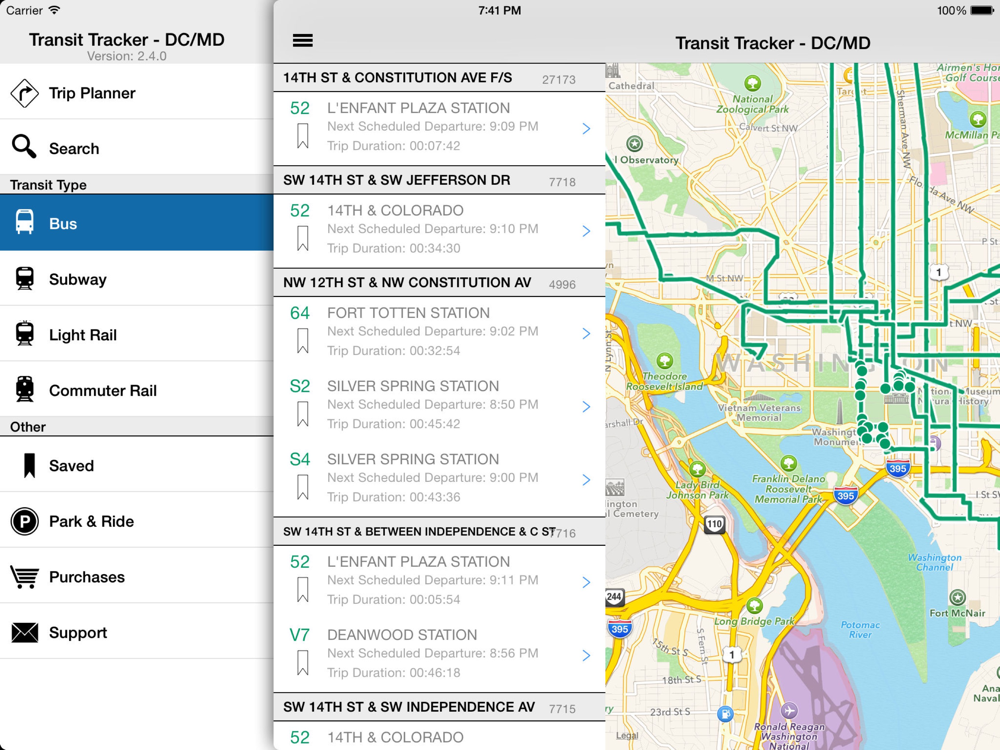Tap the National Zoological Park map marker
This screenshot has width=1000, height=750.
[753, 83]
